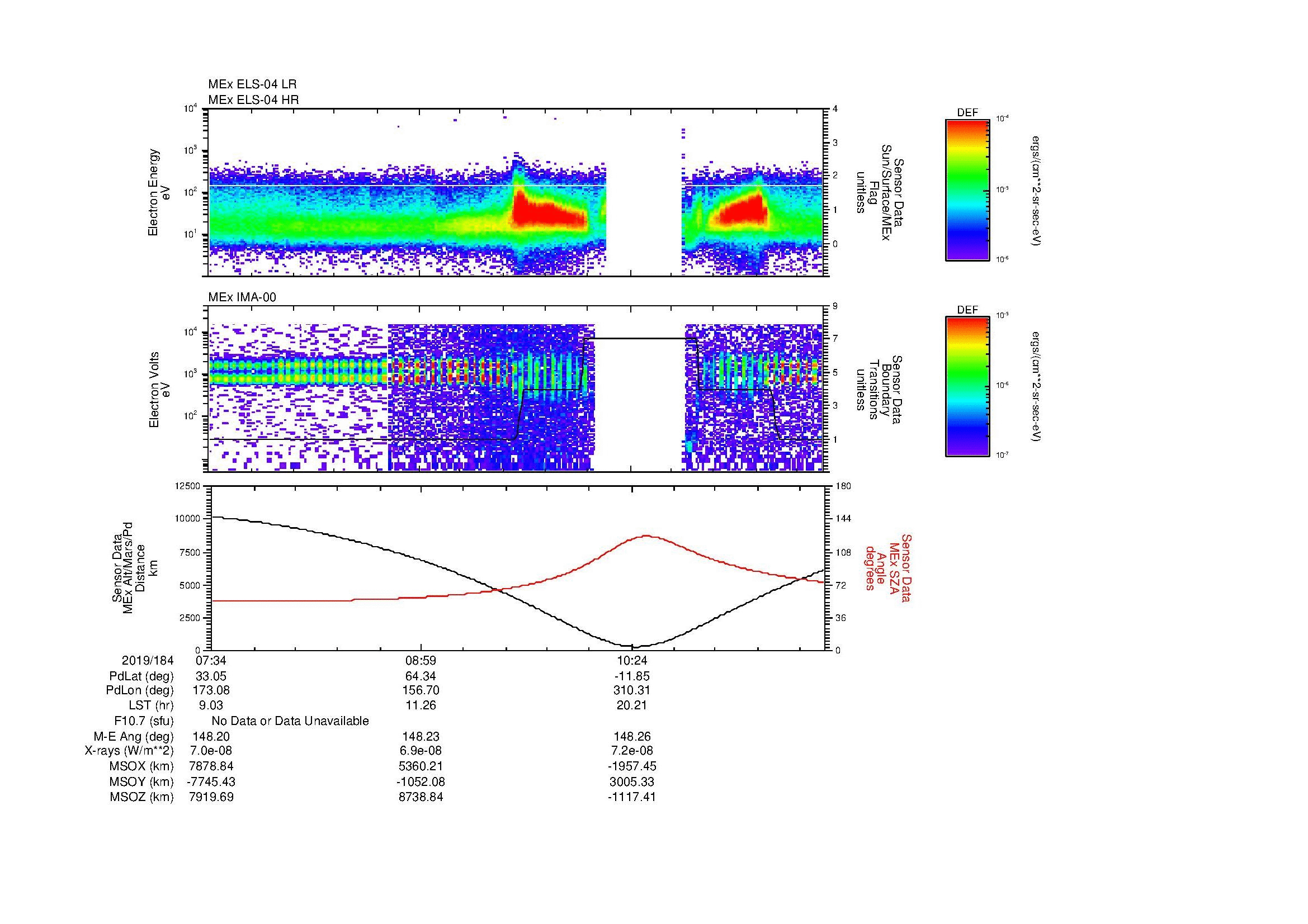This screenshot has width=1308, height=924.
Task: Click MSOZ value -1117.41
Action: [x=632, y=797]
